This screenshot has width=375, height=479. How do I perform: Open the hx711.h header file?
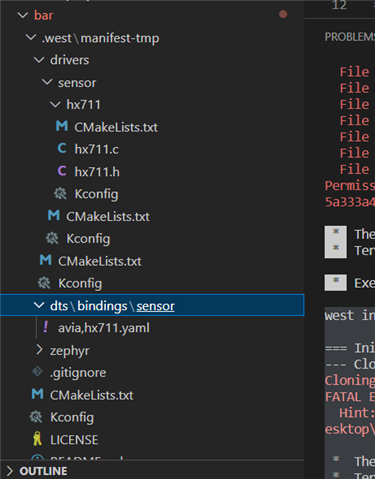97,172
